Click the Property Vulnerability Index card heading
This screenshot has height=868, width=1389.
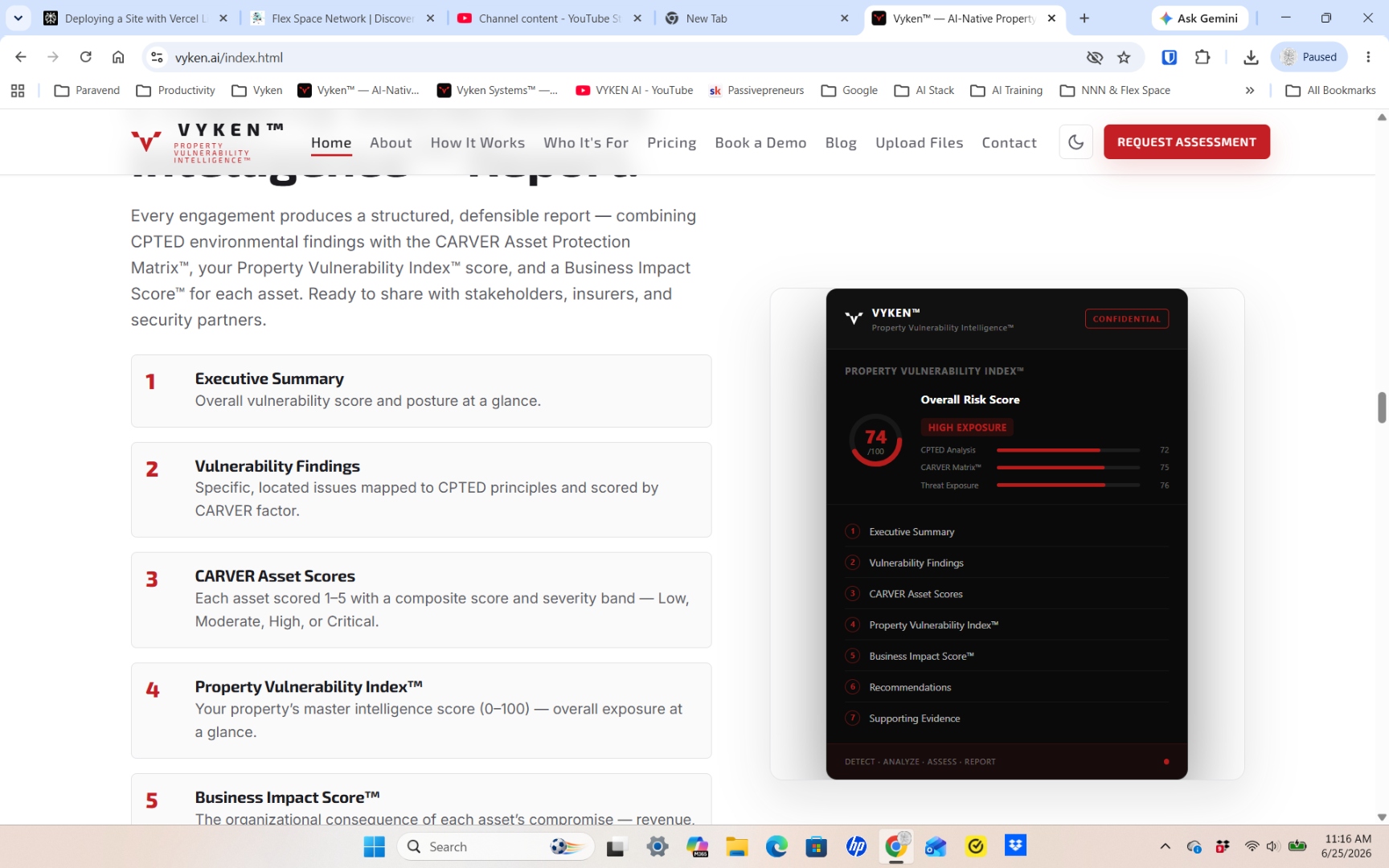point(309,687)
